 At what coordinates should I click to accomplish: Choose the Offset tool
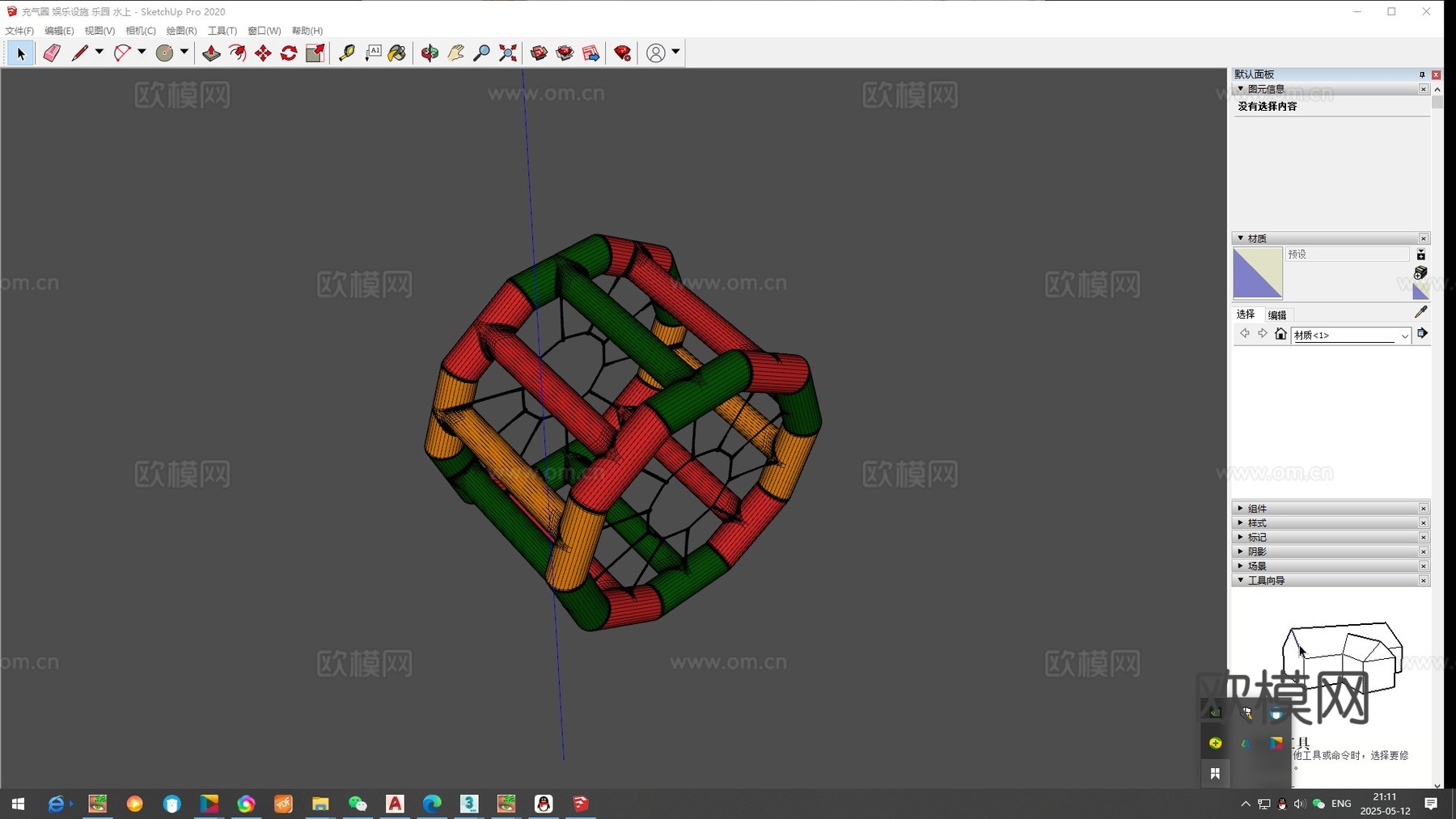tap(237, 53)
